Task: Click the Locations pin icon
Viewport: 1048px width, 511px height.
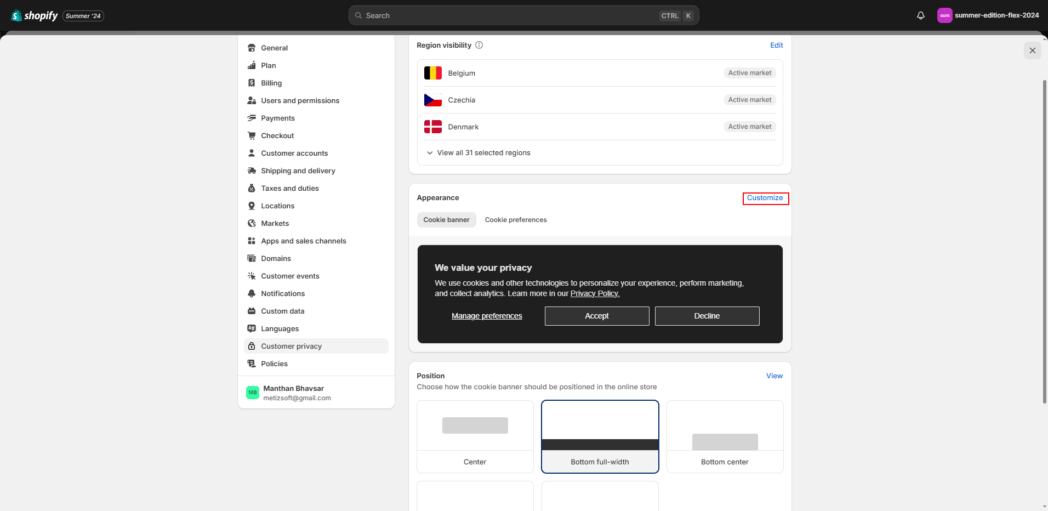Action: coord(251,206)
